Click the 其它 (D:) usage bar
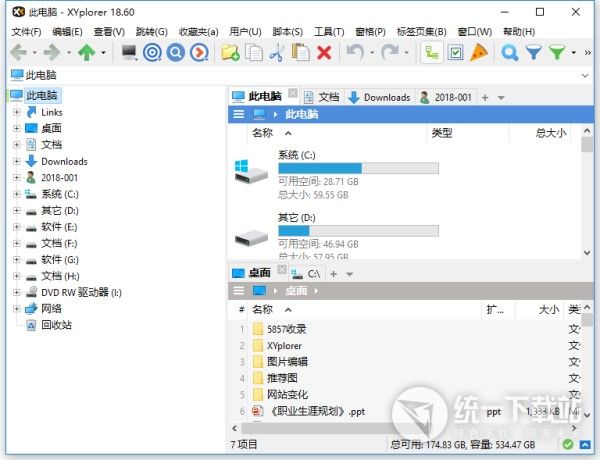 click(358, 231)
